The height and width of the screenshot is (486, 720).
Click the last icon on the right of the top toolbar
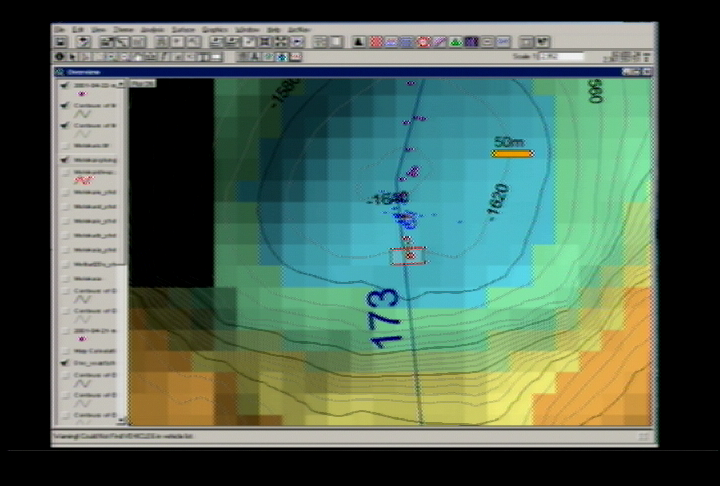542,42
